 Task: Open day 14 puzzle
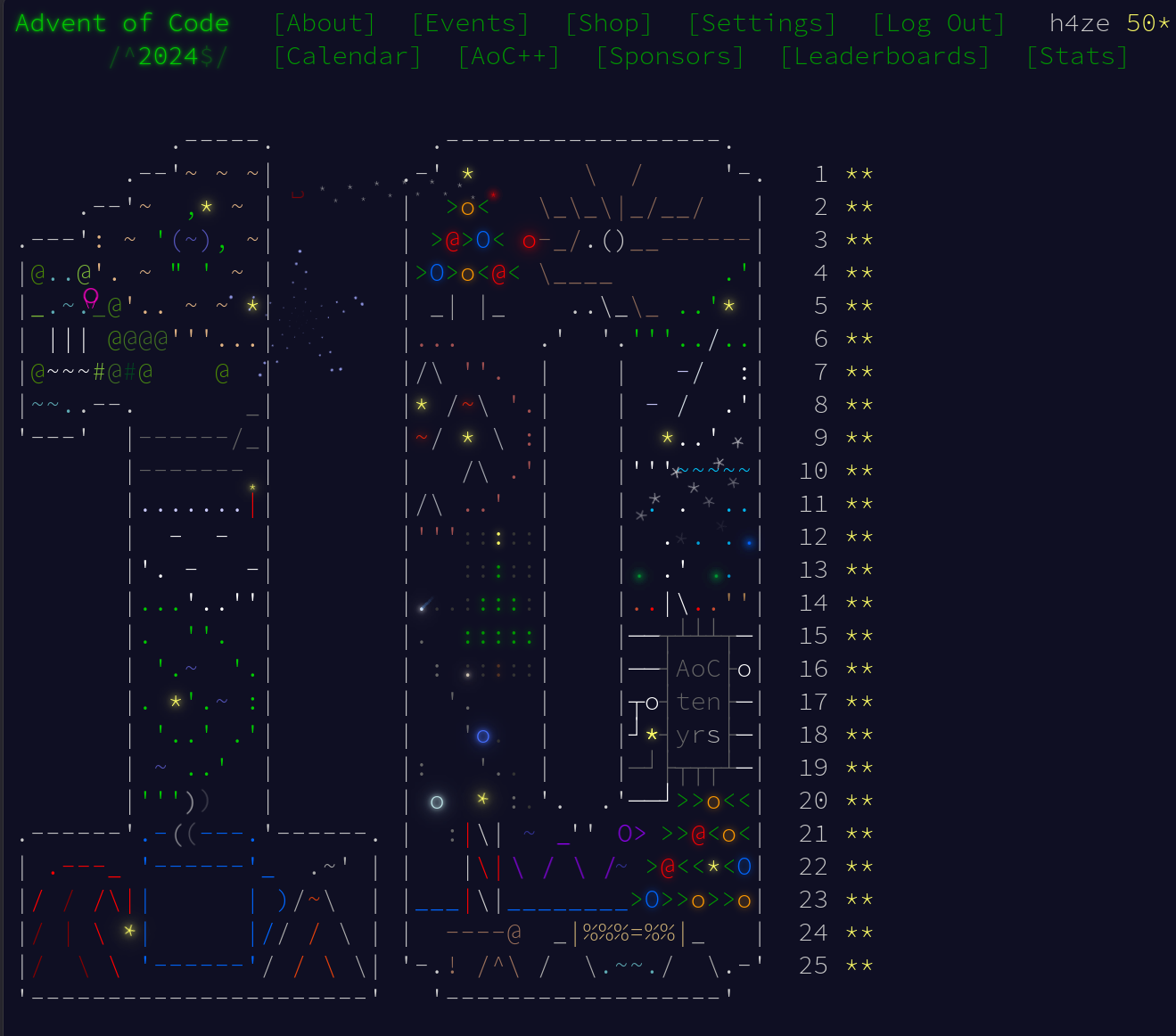814,603
